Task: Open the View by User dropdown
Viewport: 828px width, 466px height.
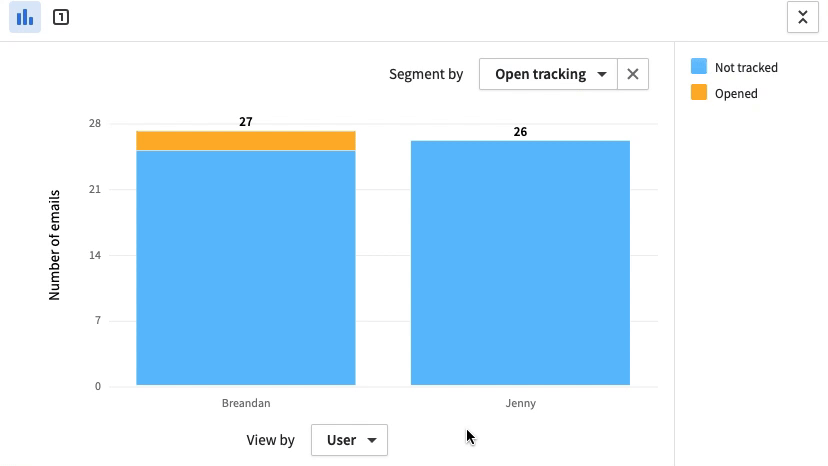Action: point(349,440)
